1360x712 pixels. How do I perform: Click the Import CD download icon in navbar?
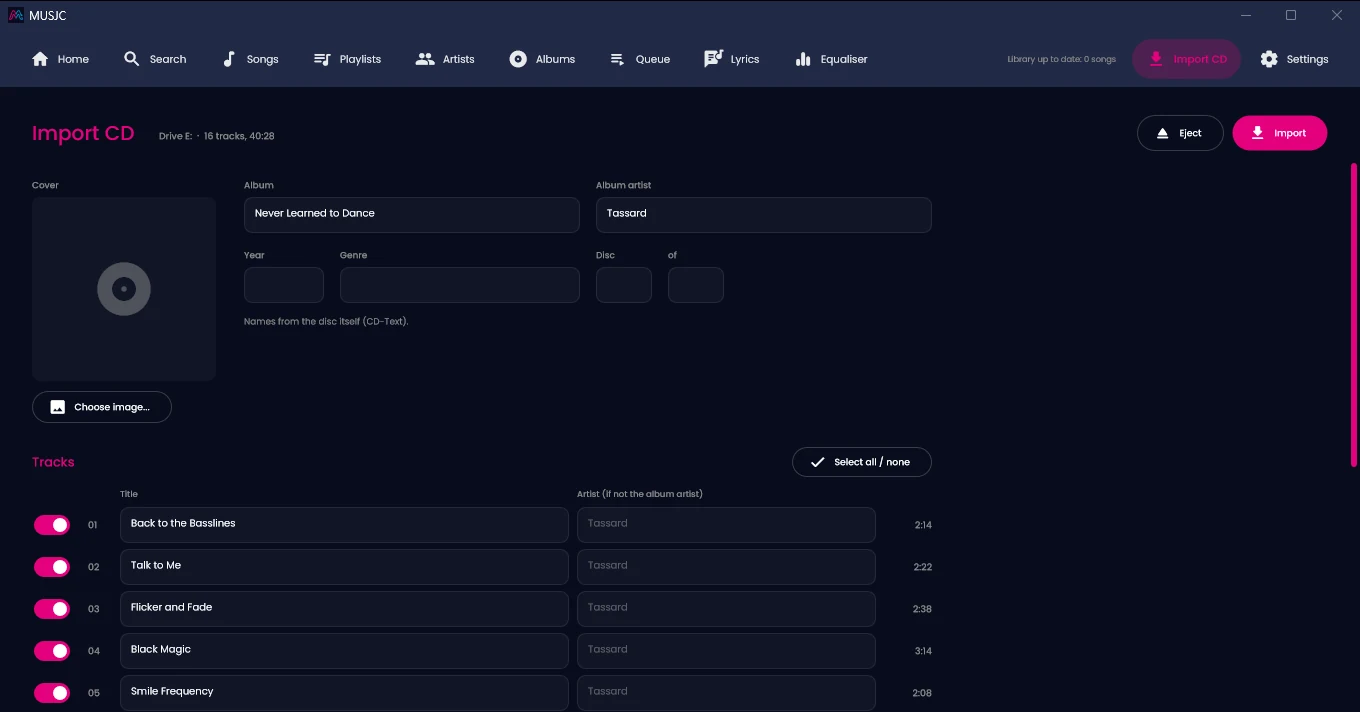click(1156, 59)
